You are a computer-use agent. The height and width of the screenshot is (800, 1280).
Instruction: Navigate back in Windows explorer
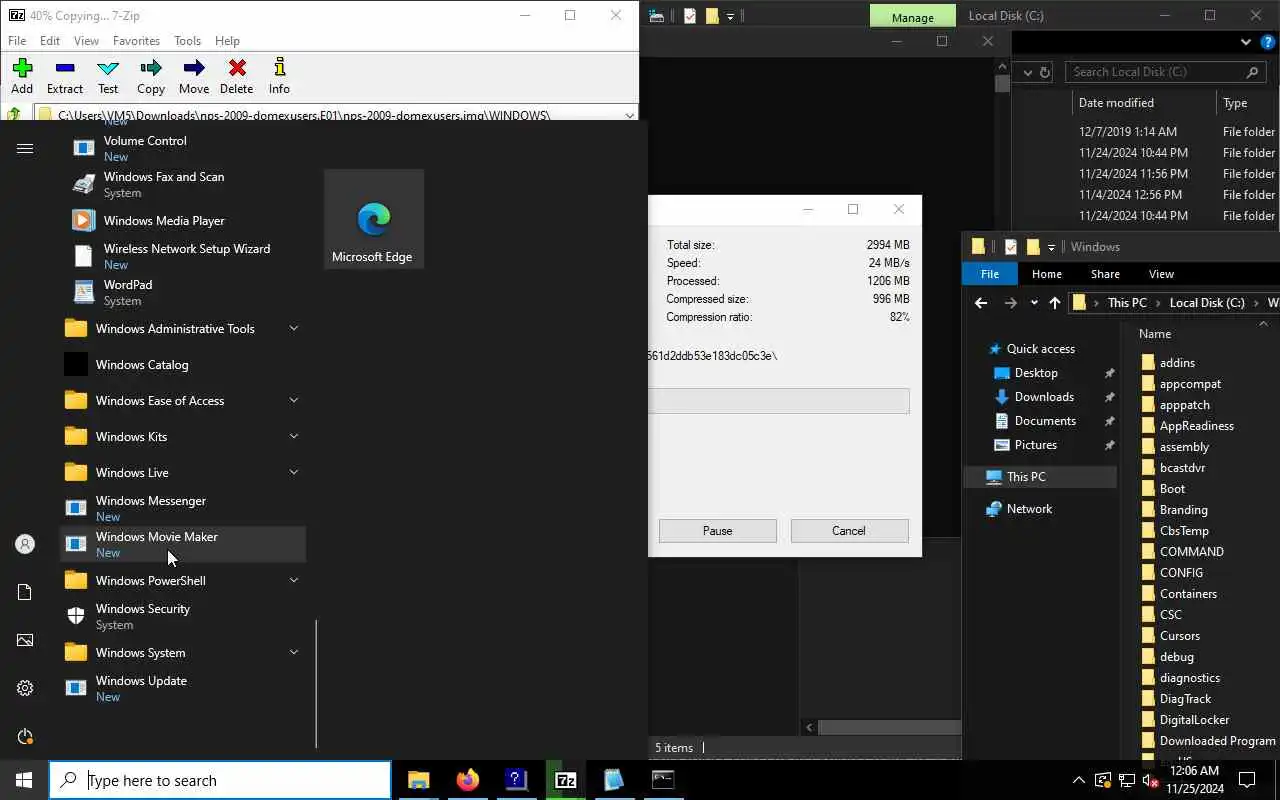(x=981, y=303)
